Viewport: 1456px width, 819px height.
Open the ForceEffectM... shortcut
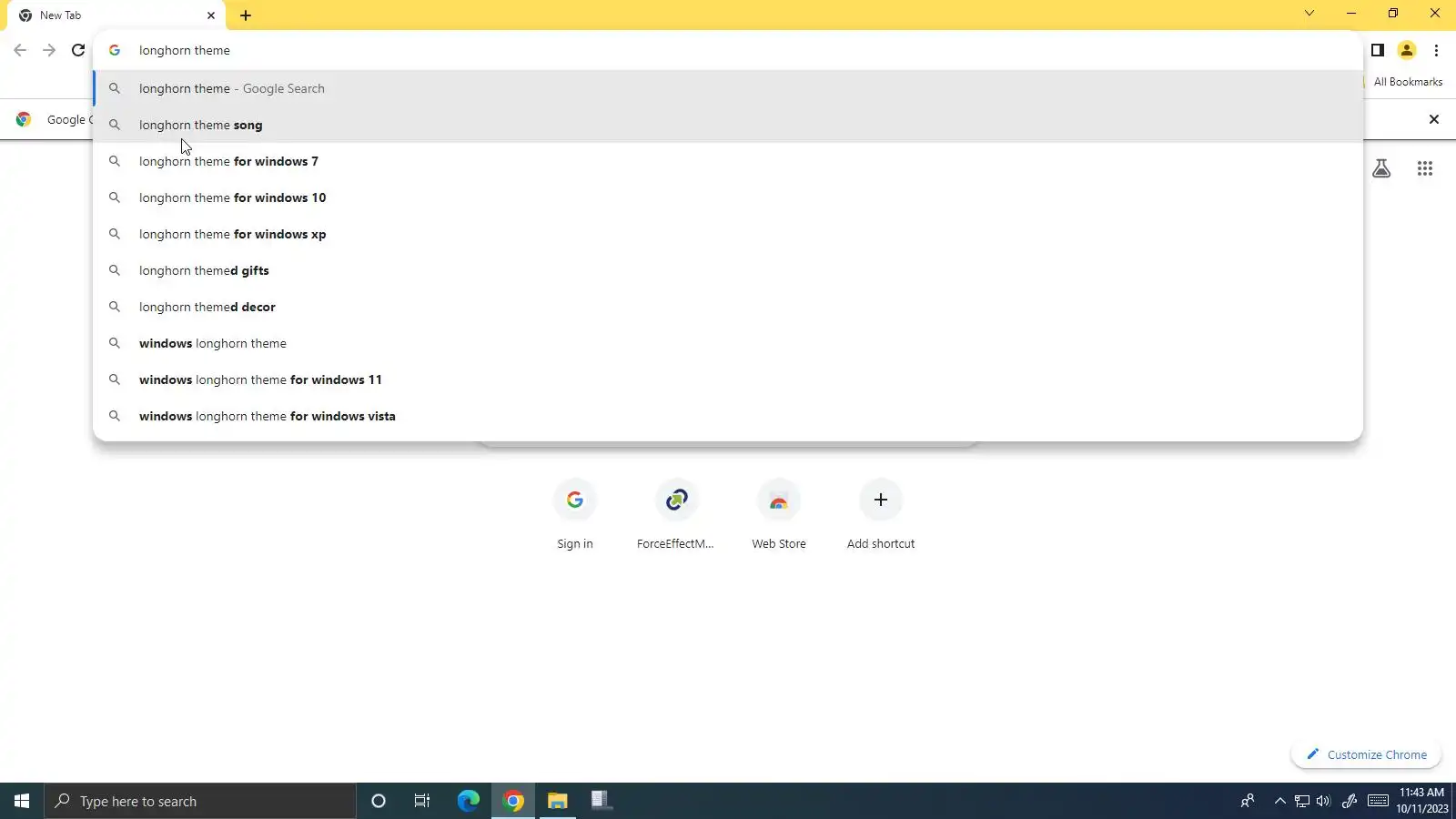[x=676, y=514]
